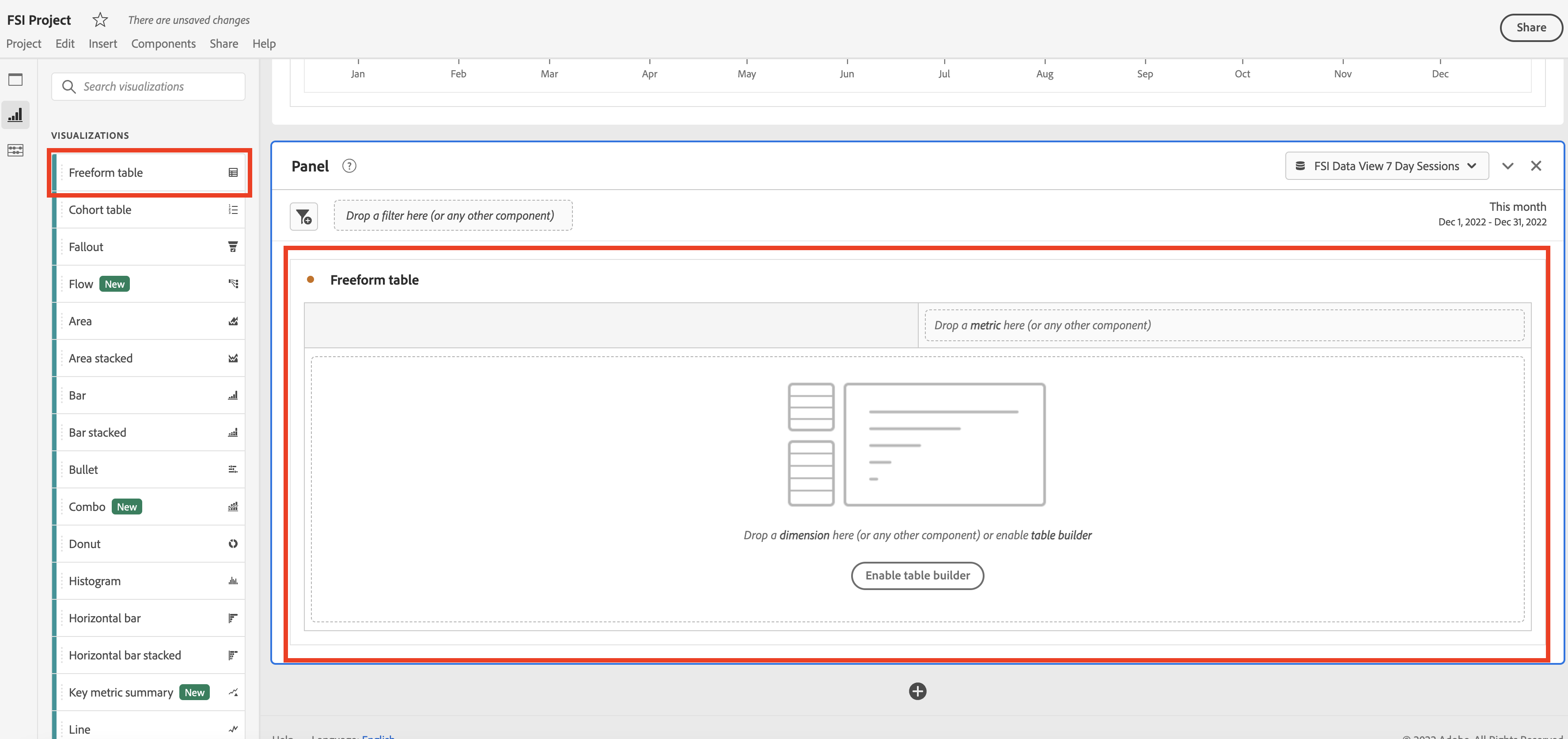Image resolution: width=1568 pixels, height=739 pixels.
Task: Click the orange Freeform table color dot
Action: point(311,280)
